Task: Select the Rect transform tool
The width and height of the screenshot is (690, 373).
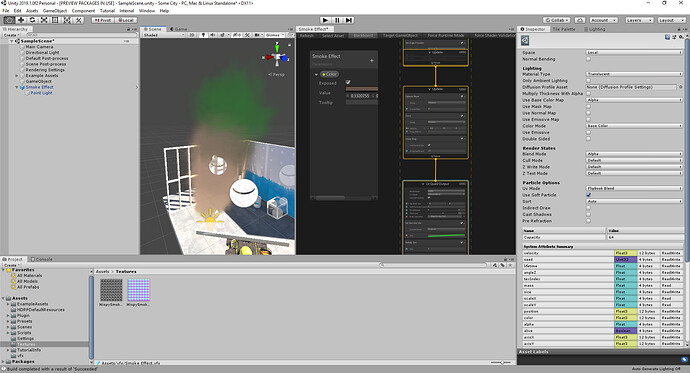Action: [55, 20]
